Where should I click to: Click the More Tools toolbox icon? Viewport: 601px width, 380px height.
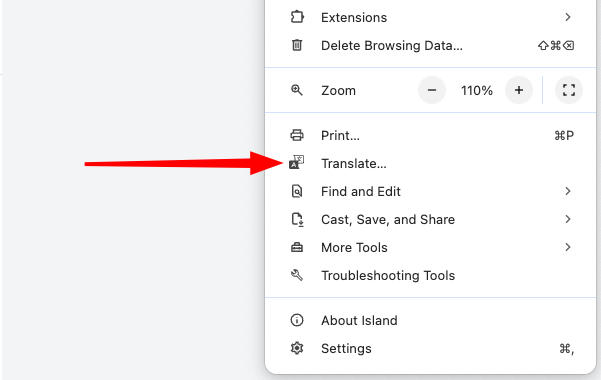point(297,247)
